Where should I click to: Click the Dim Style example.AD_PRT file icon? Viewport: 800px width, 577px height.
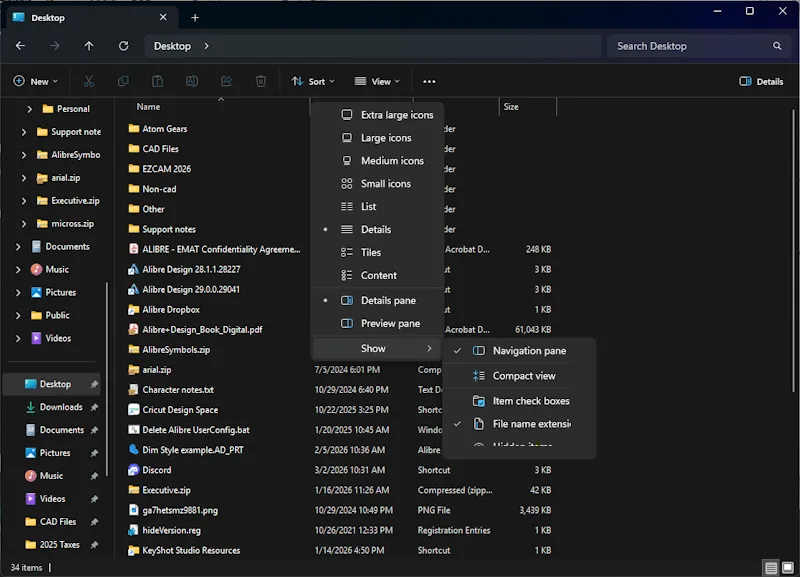click(133, 450)
